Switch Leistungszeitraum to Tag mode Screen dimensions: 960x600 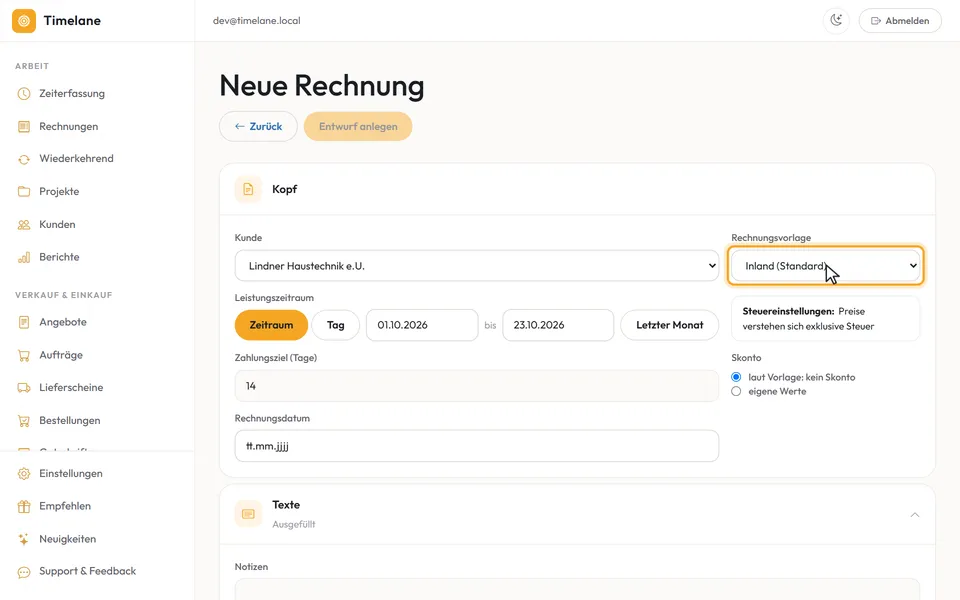coord(336,325)
